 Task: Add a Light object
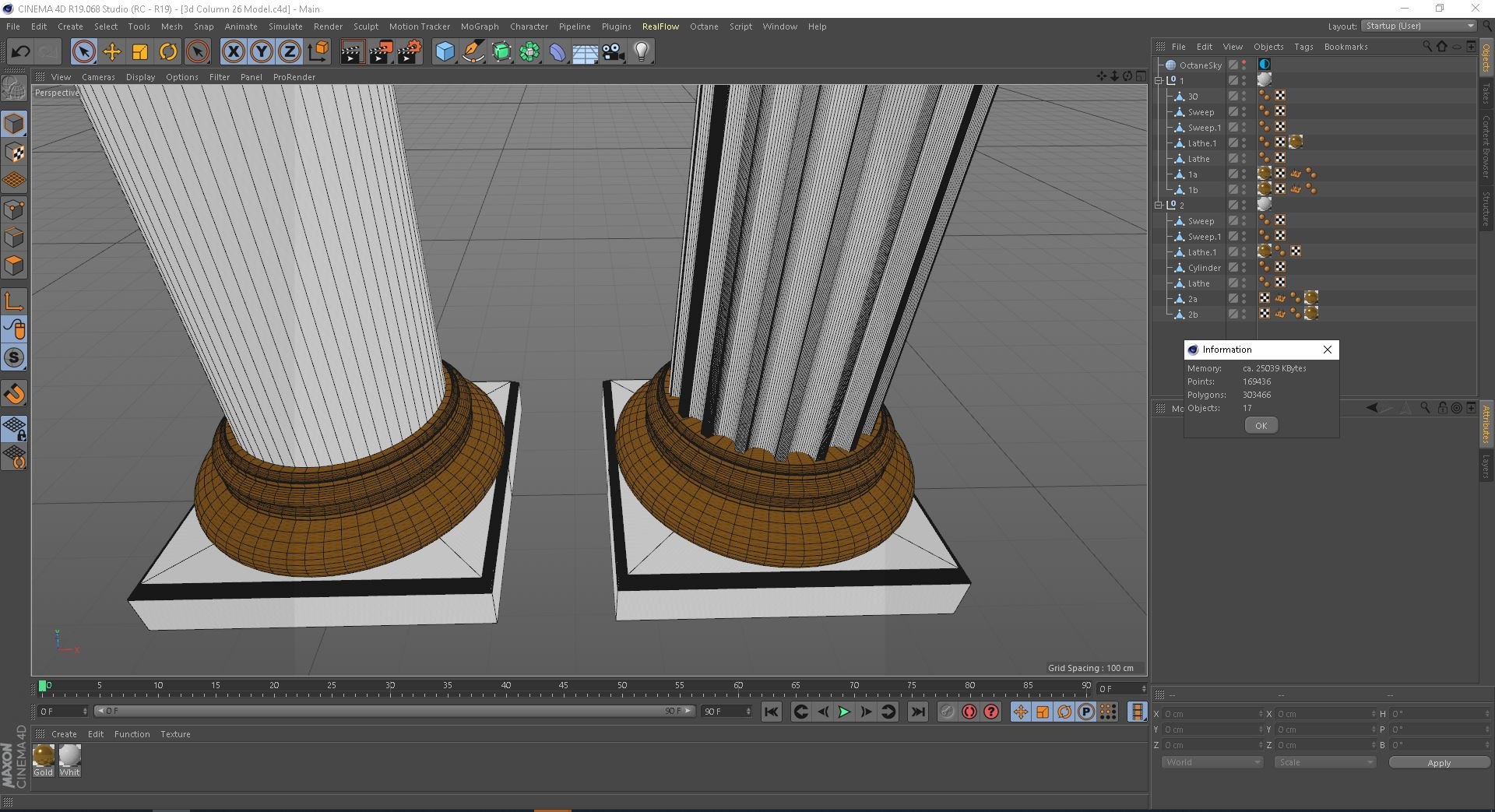(642, 52)
